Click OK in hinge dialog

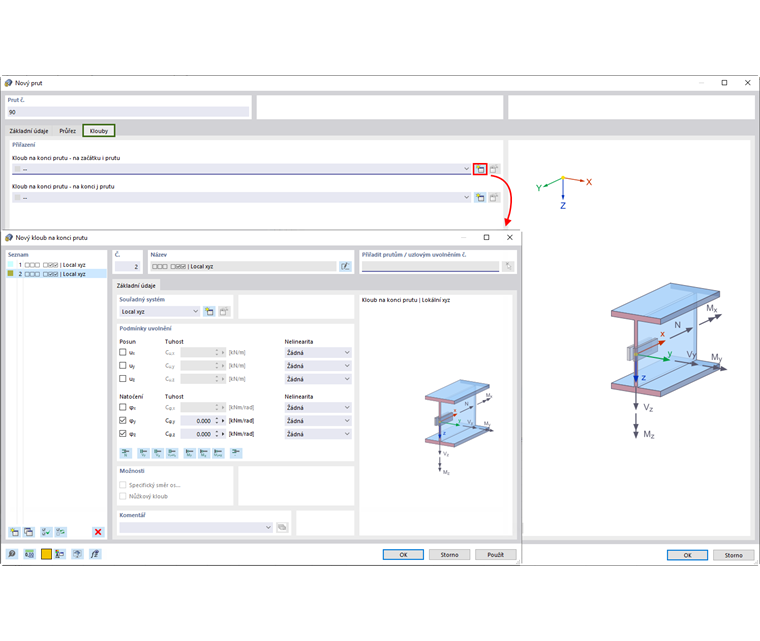[x=403, y=555]
